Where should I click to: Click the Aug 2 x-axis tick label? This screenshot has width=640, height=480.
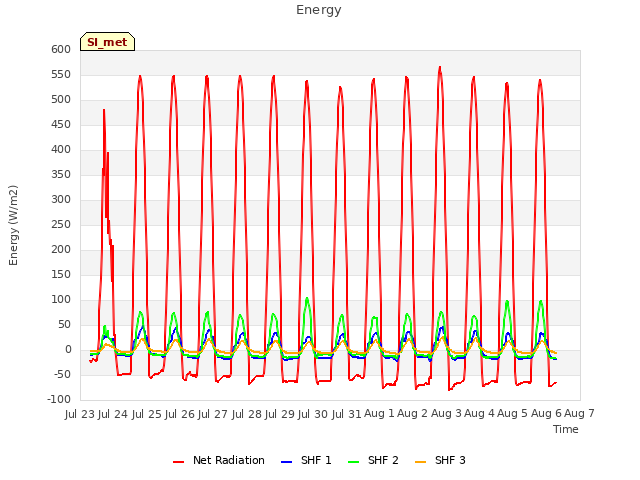(x=413, y=414)
